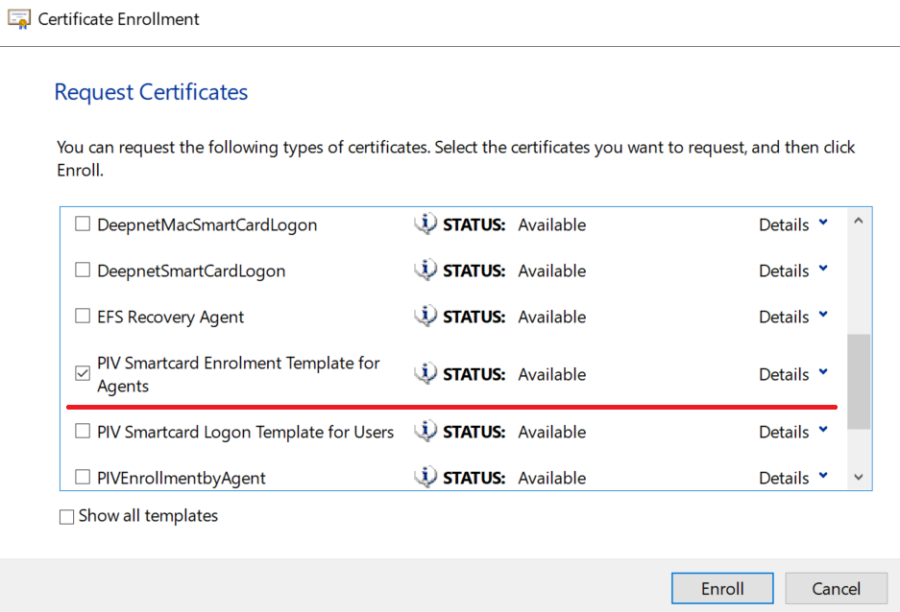Click status icon for PIV Smartcard Enrolment Template
900x612 pixels.
426,374
